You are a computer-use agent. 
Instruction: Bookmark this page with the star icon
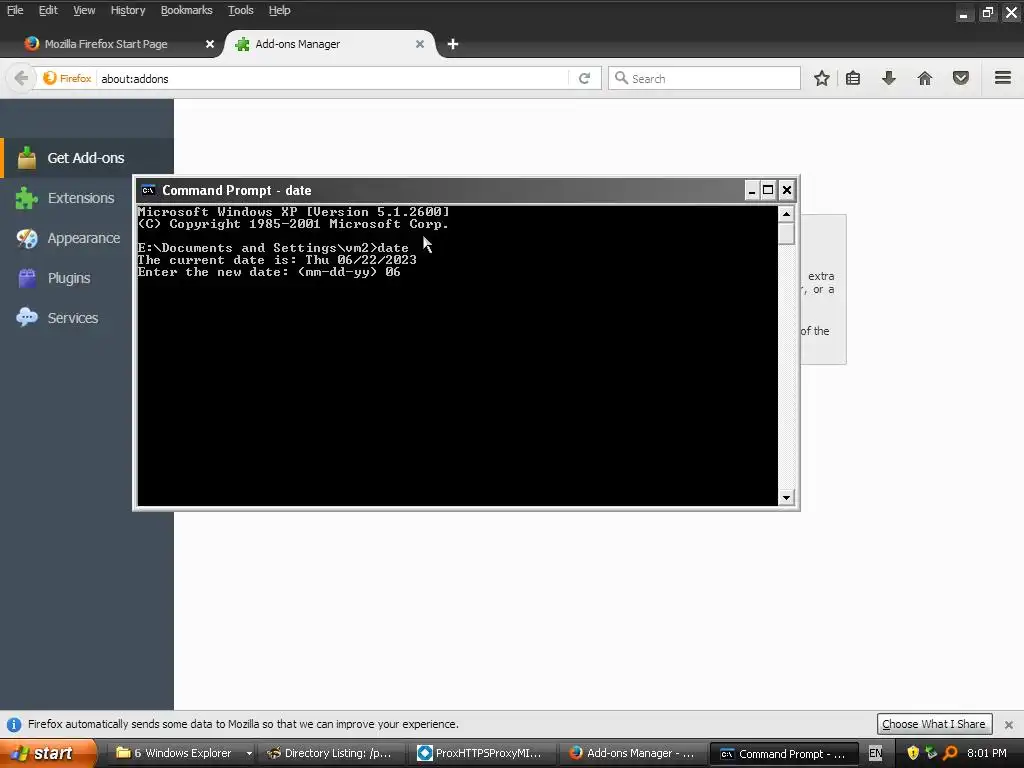(x=822, y=78)
